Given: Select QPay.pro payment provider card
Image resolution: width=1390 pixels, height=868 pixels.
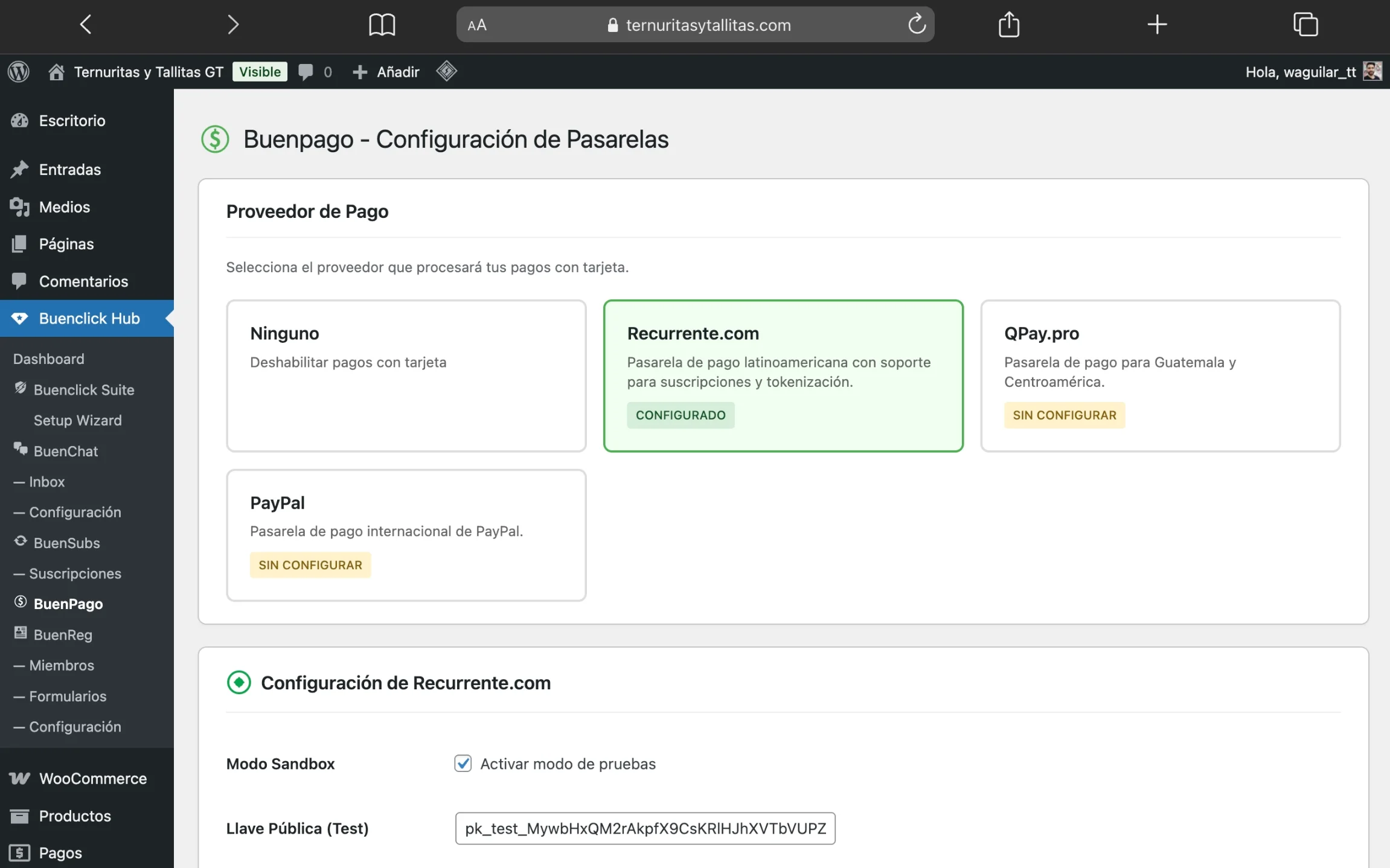Looking at the screenshot, I should (x=1159, y=375).
